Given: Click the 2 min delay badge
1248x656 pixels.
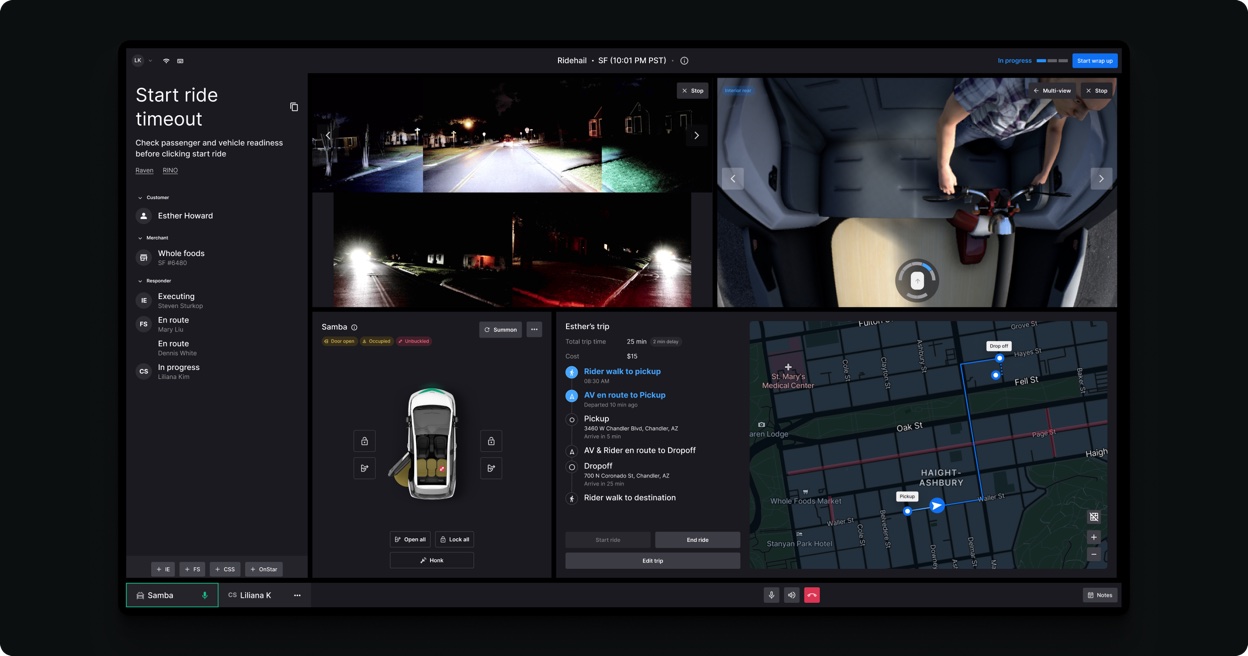Looking at the screenshot, I should [666, 342].
